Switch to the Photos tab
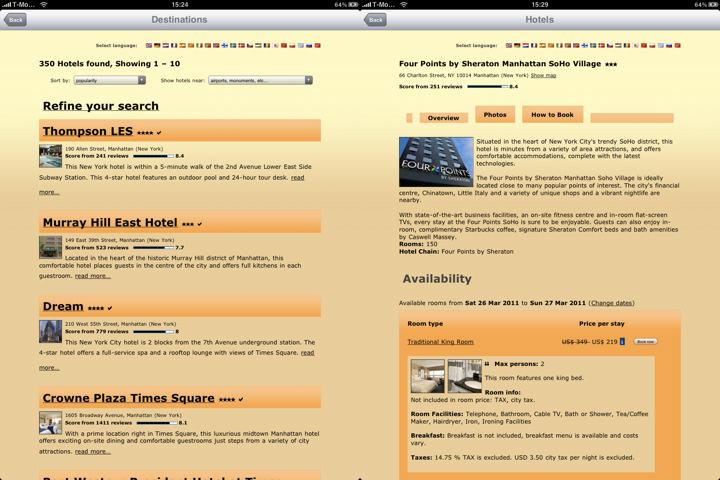This screenshot has height=480, width=720. point(495,114)
